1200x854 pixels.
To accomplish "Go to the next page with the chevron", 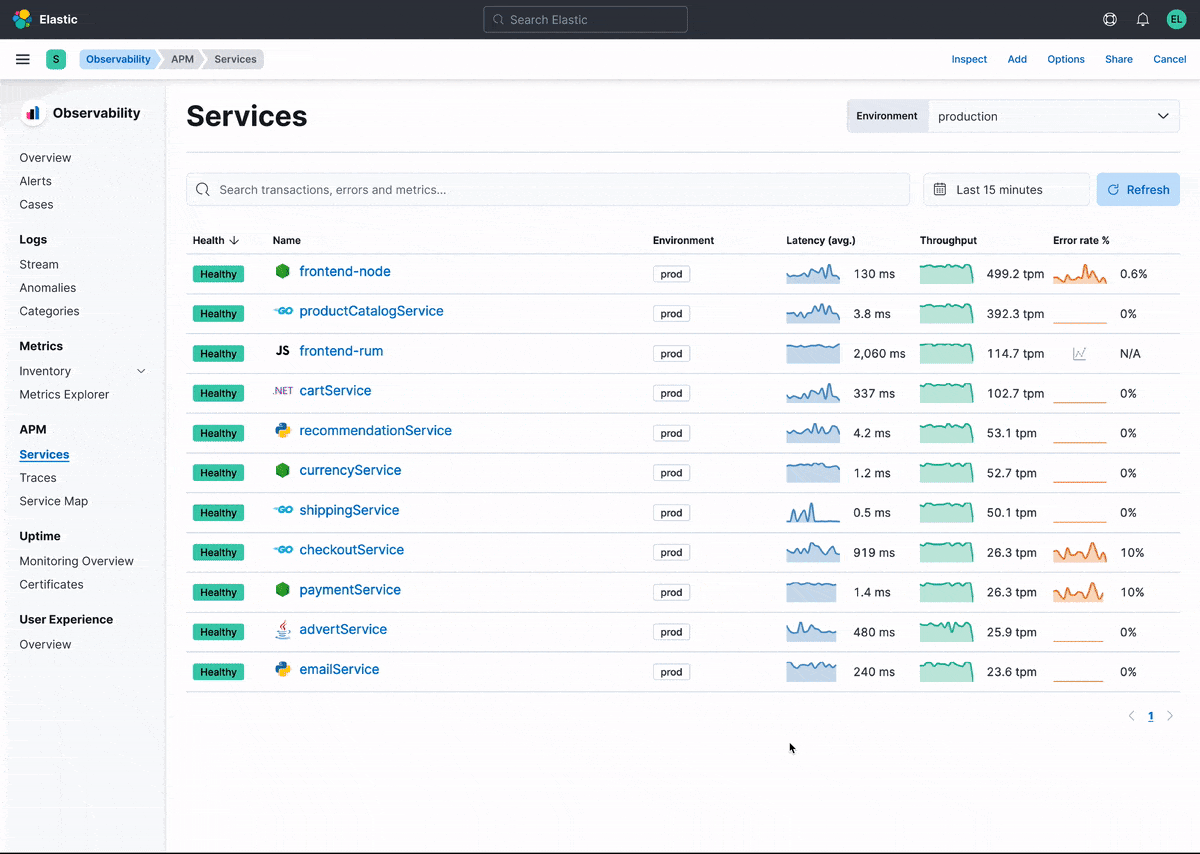I will pos(1170,716).
